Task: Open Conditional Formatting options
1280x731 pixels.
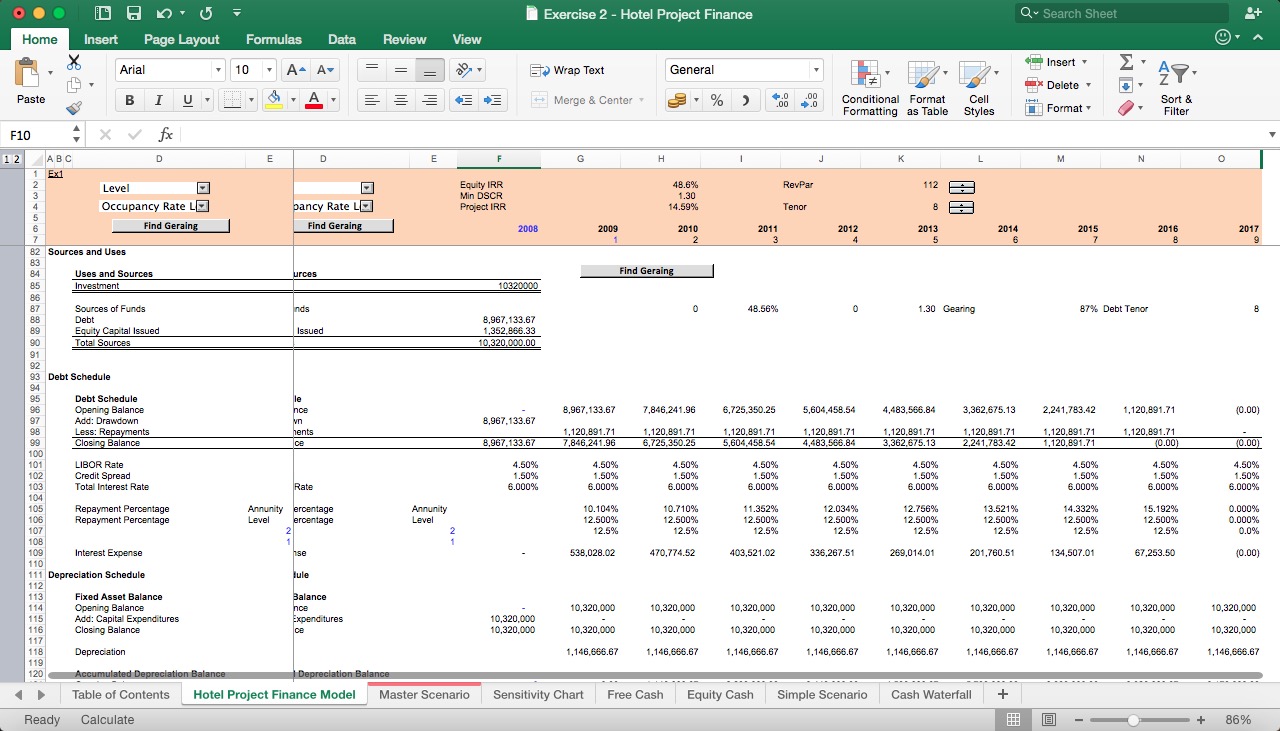Action: [869, 88]
